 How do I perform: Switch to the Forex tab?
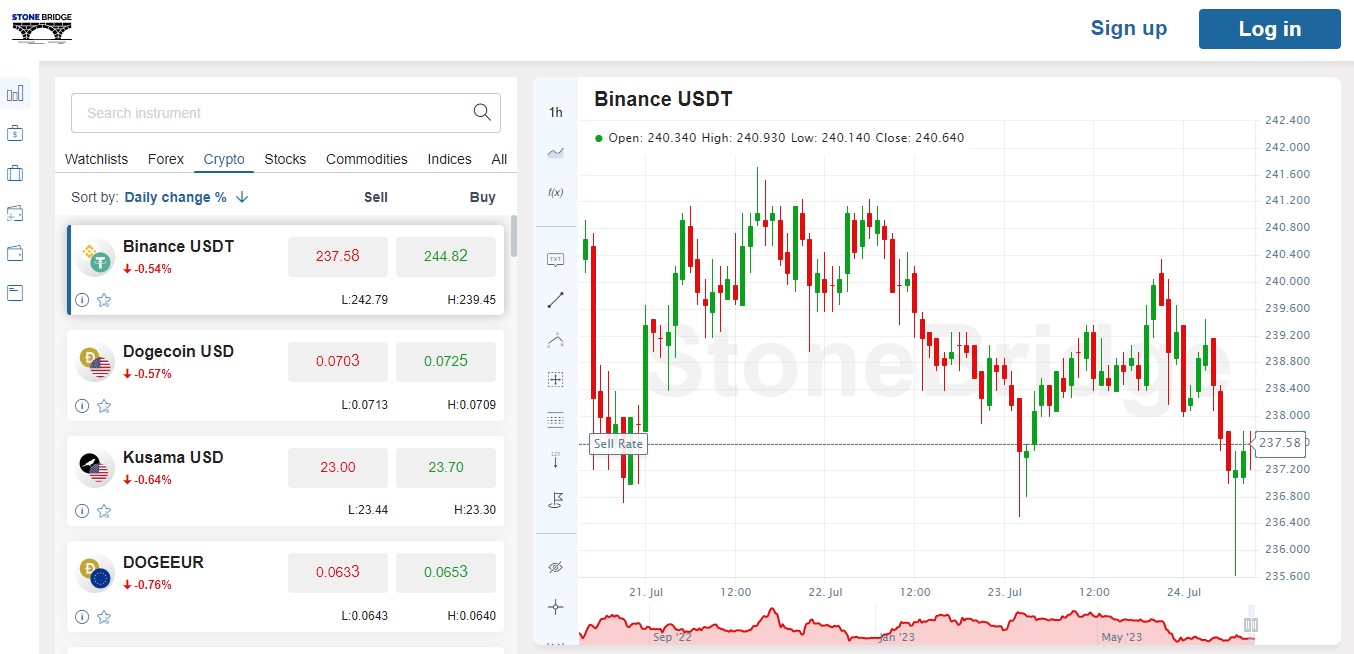click(166, 159)
